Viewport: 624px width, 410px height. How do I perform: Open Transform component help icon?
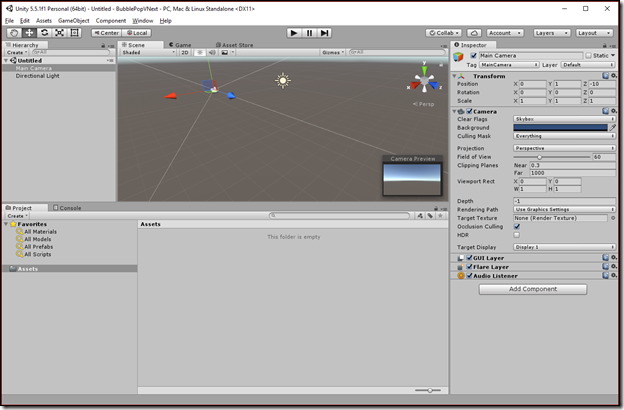[606, 76]
